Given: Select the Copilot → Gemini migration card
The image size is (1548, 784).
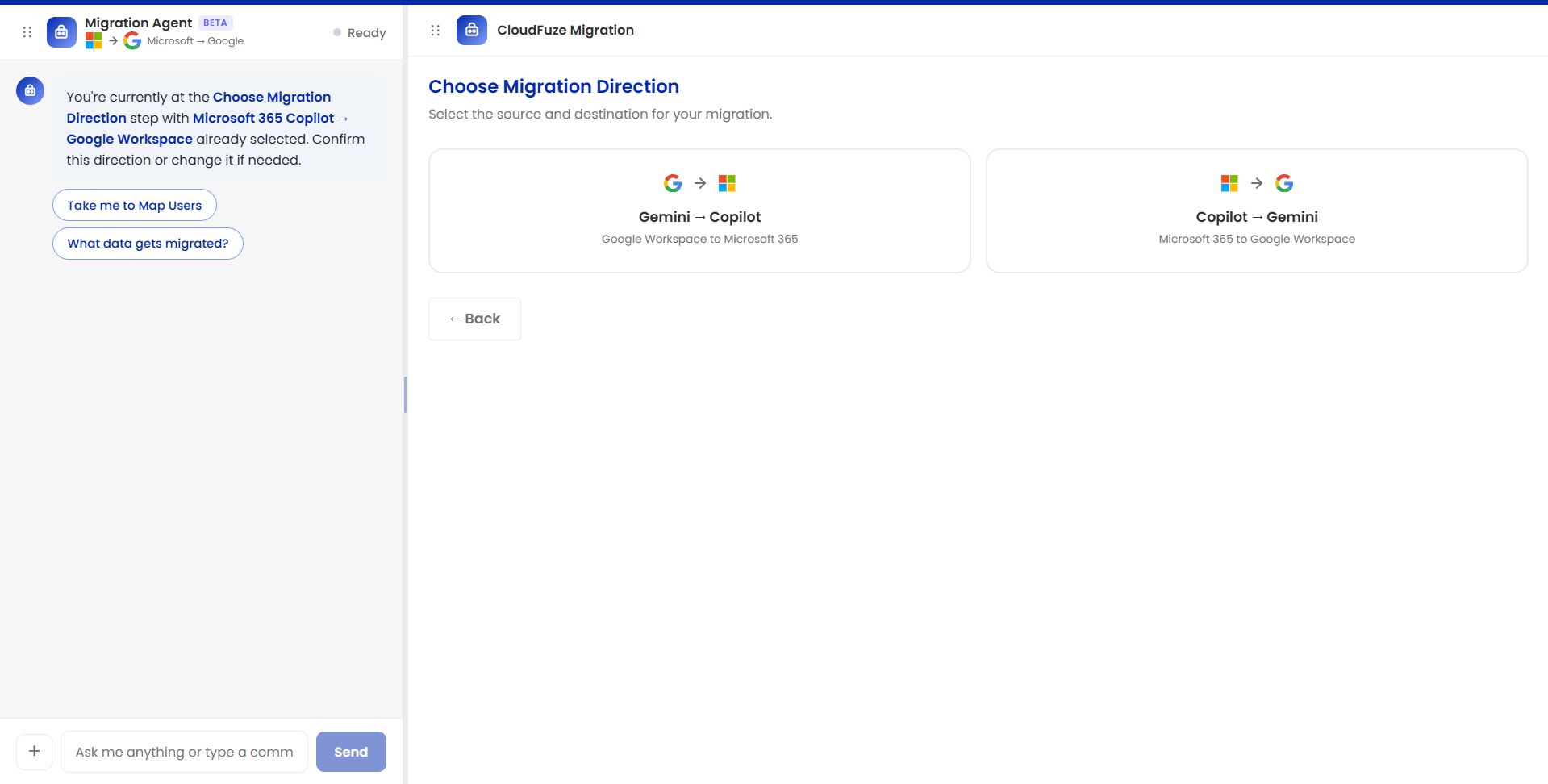Looking at the screenshot, I should tap(1257, 211).
